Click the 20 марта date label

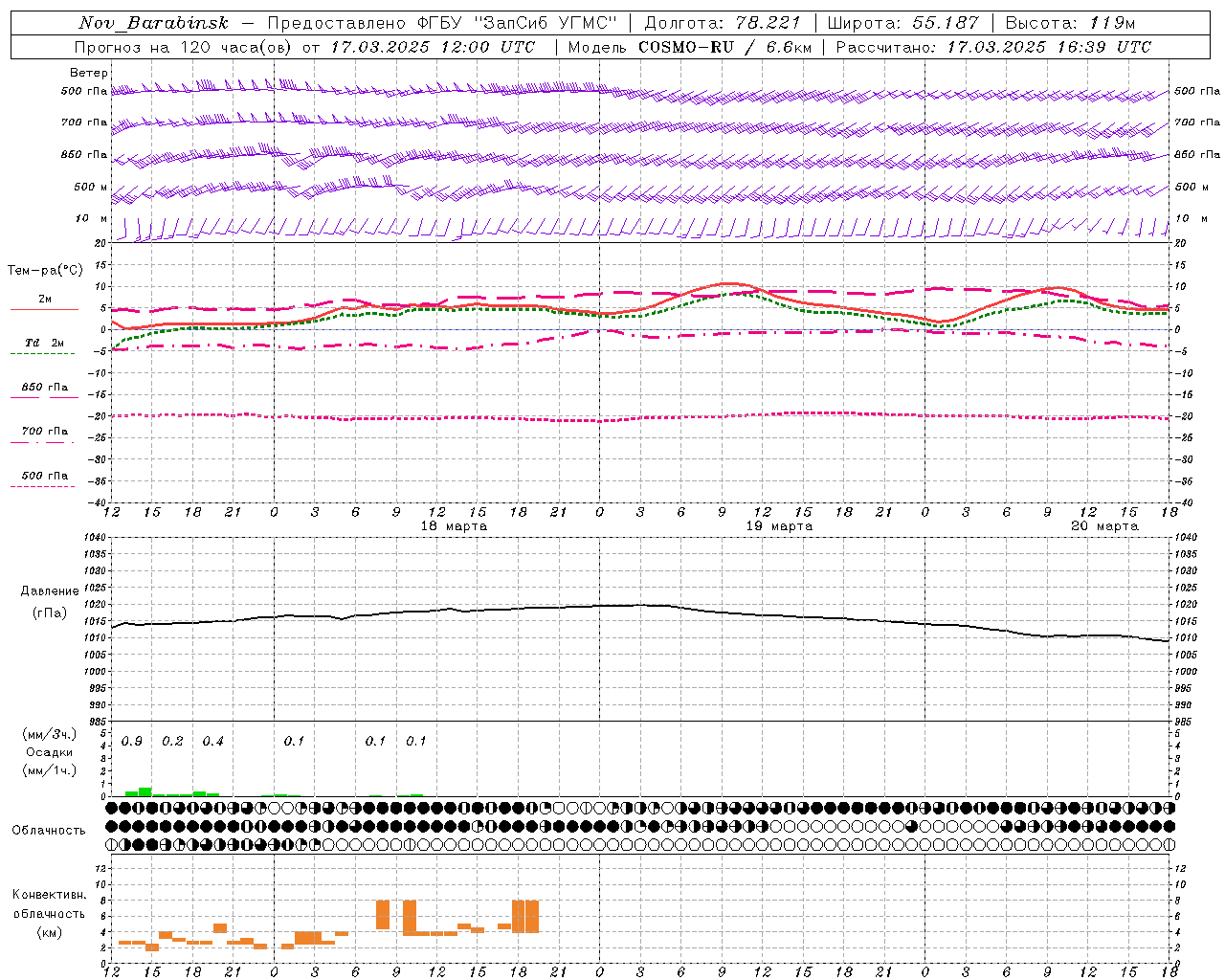point(1104,526)
